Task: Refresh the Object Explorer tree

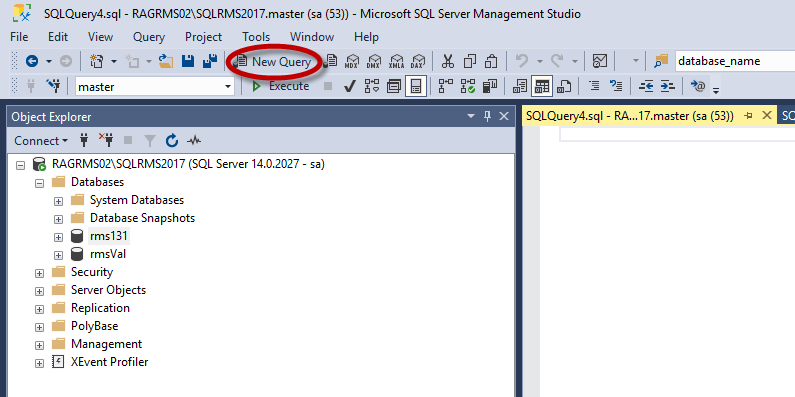Action: [x=172, y=140]
